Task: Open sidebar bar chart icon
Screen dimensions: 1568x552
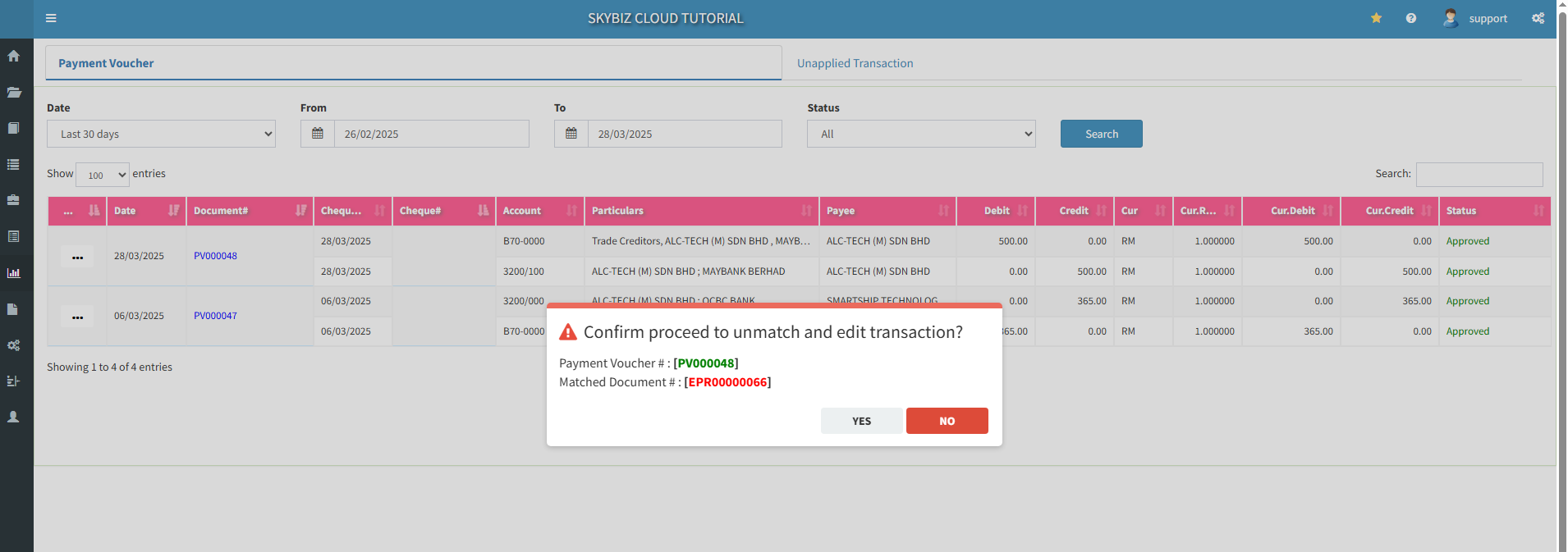Action: pyautogui.click(x=14, y=273)
